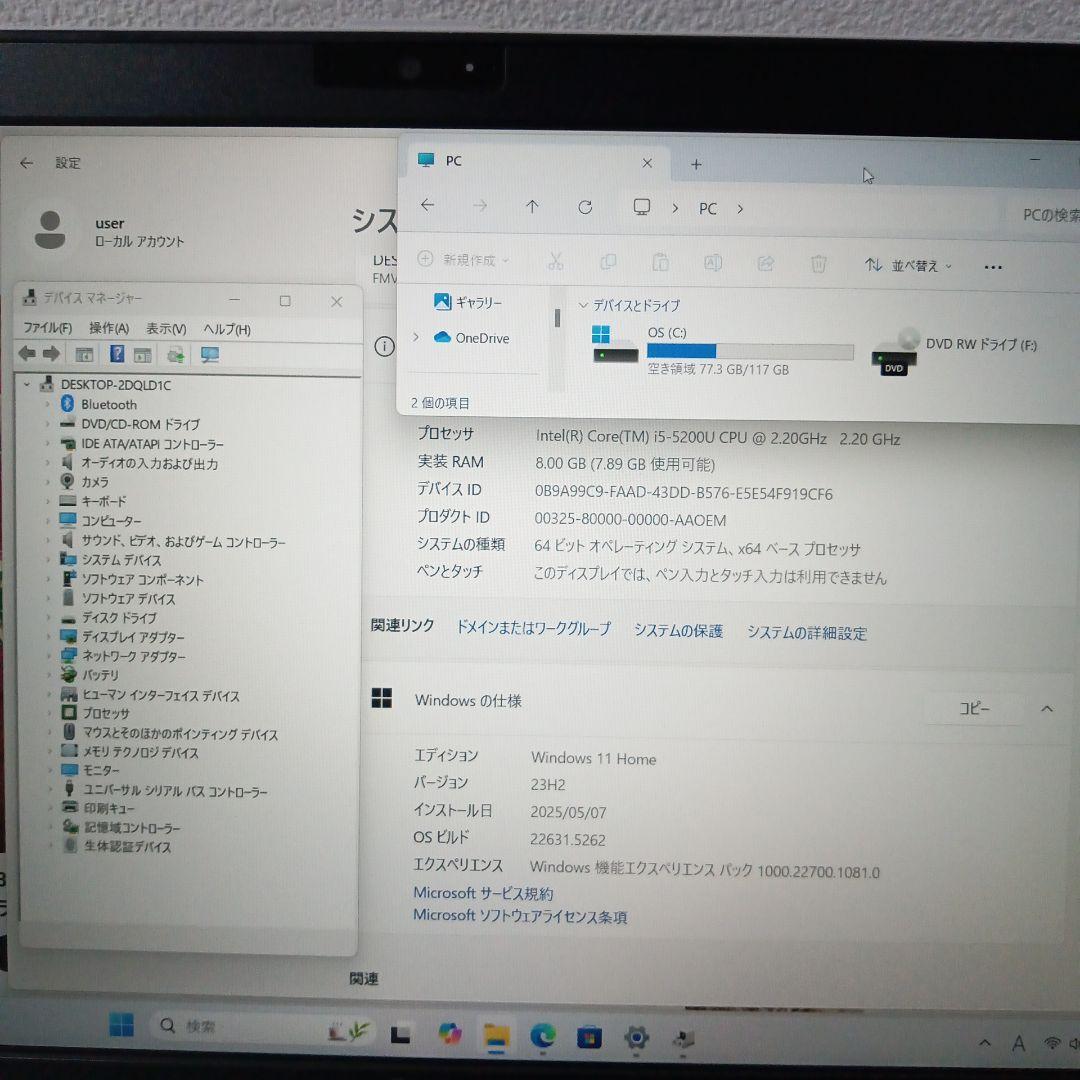
Task: Open 並べ替え sort dropdown
Action: pos(908,265)
